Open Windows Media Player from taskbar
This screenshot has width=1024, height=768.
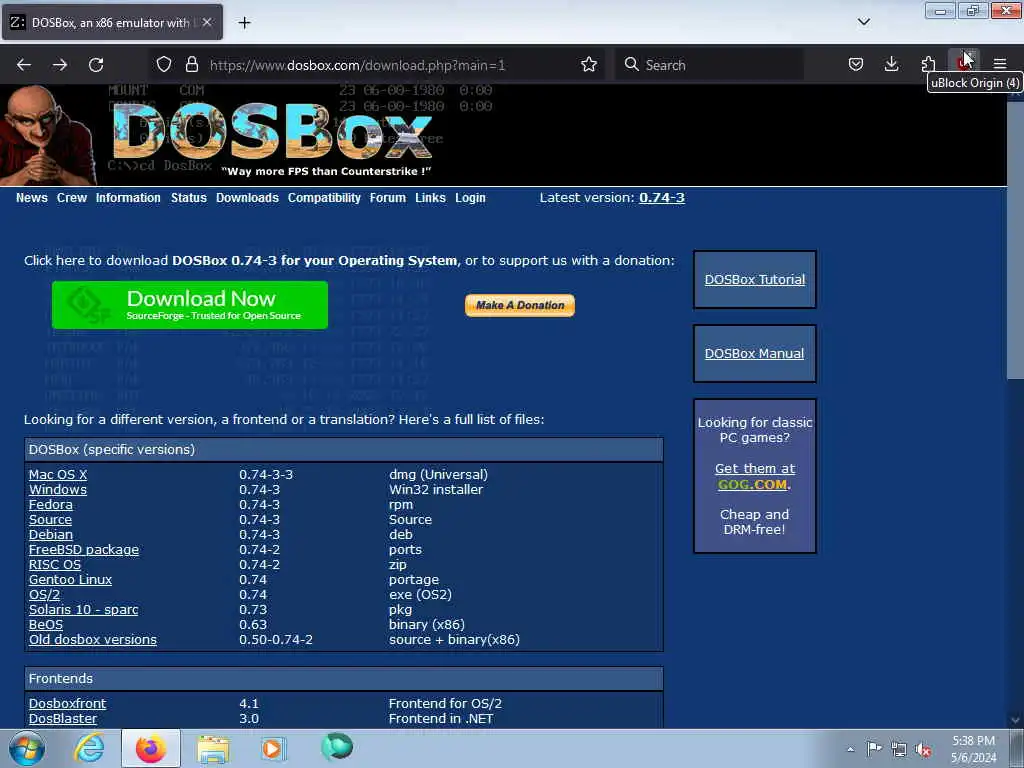(273, 748)
